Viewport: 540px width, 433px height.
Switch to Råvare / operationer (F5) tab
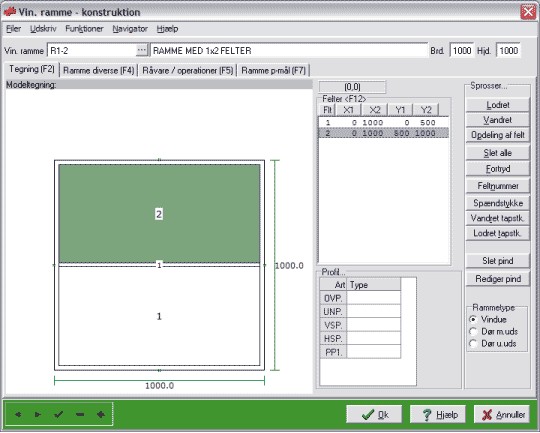188,71
